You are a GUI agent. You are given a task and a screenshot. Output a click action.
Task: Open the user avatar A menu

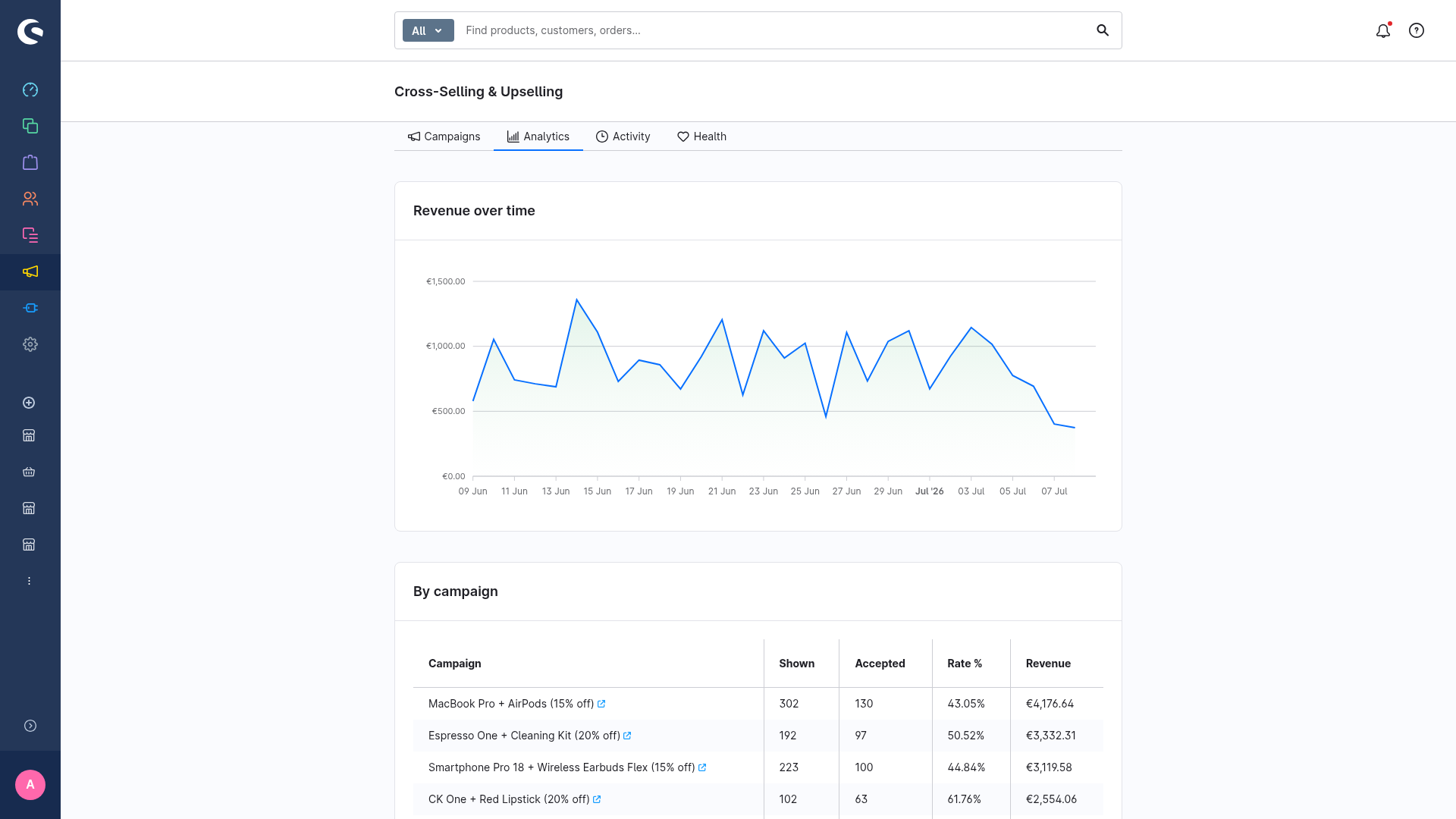(x=30, y=785)
